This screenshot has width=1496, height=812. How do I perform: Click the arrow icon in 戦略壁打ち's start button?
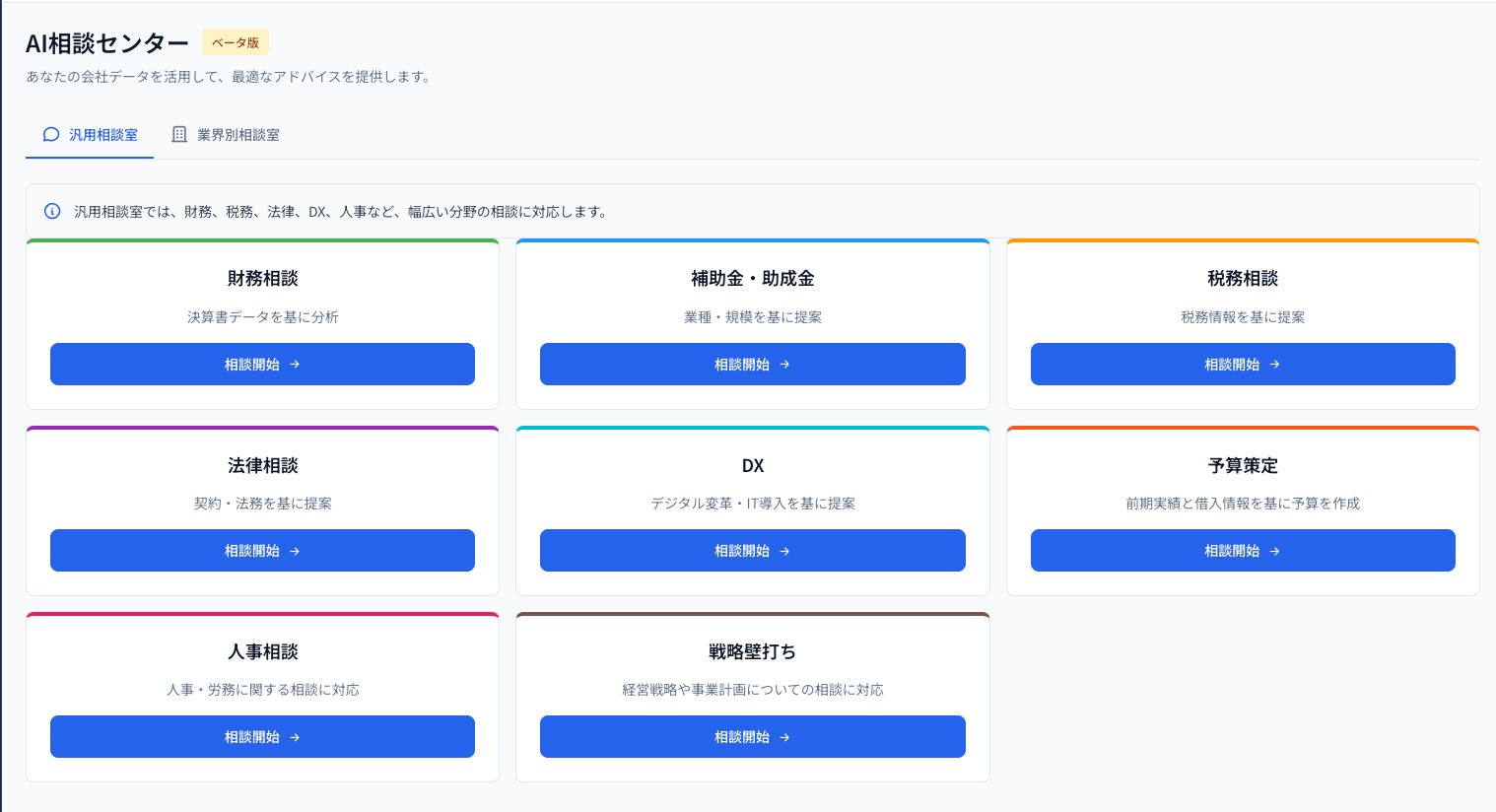785,736
